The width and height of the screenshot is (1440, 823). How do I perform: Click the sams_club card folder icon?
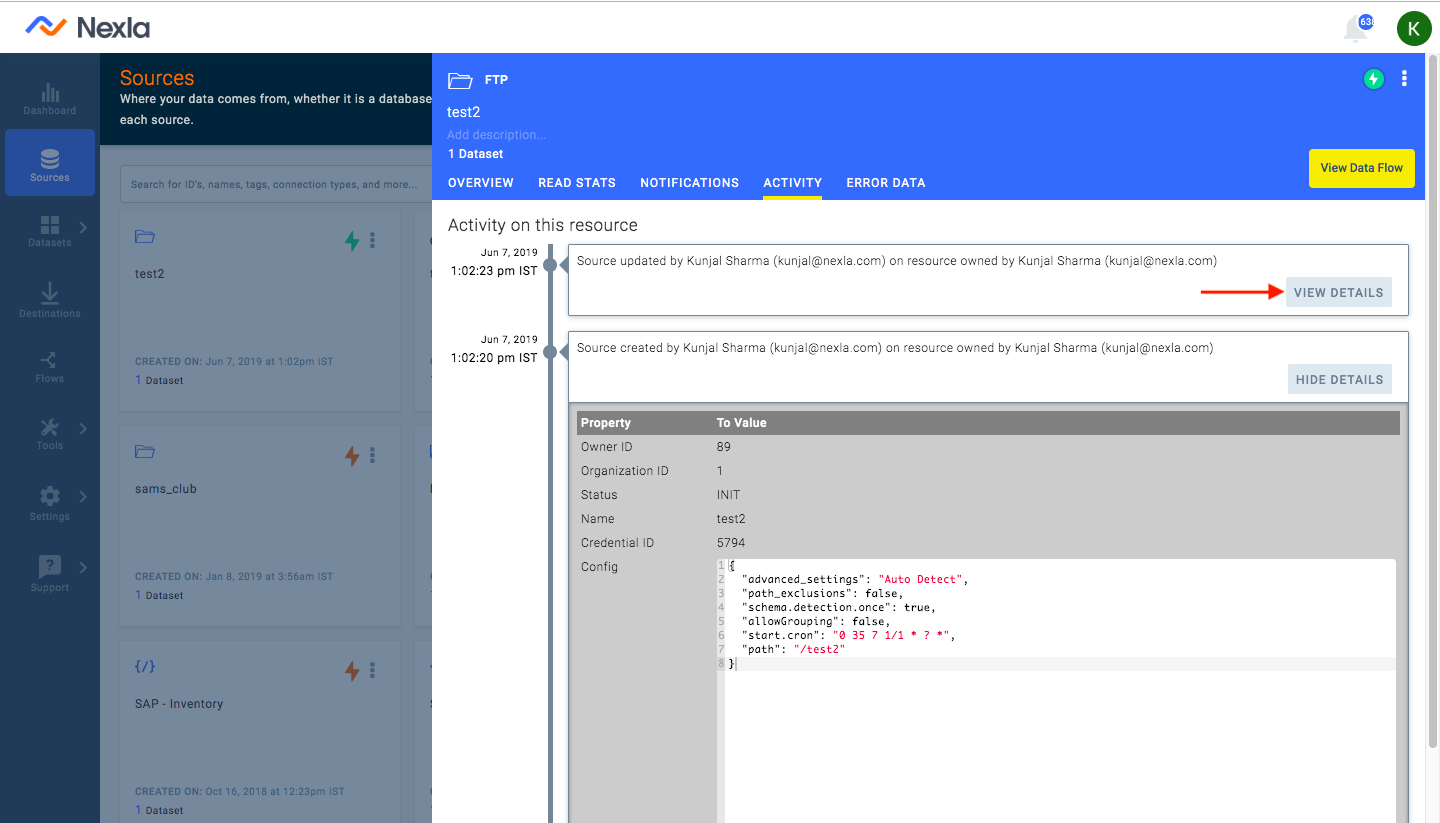[145, 452]
